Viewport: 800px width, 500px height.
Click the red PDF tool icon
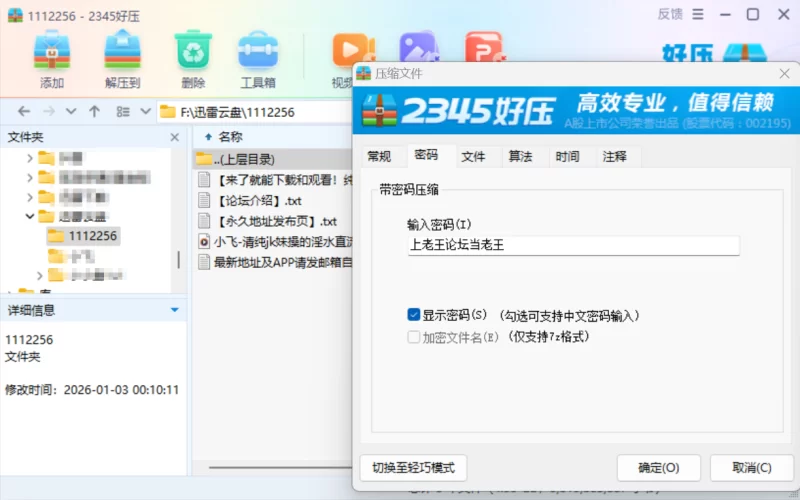[484, 48]
